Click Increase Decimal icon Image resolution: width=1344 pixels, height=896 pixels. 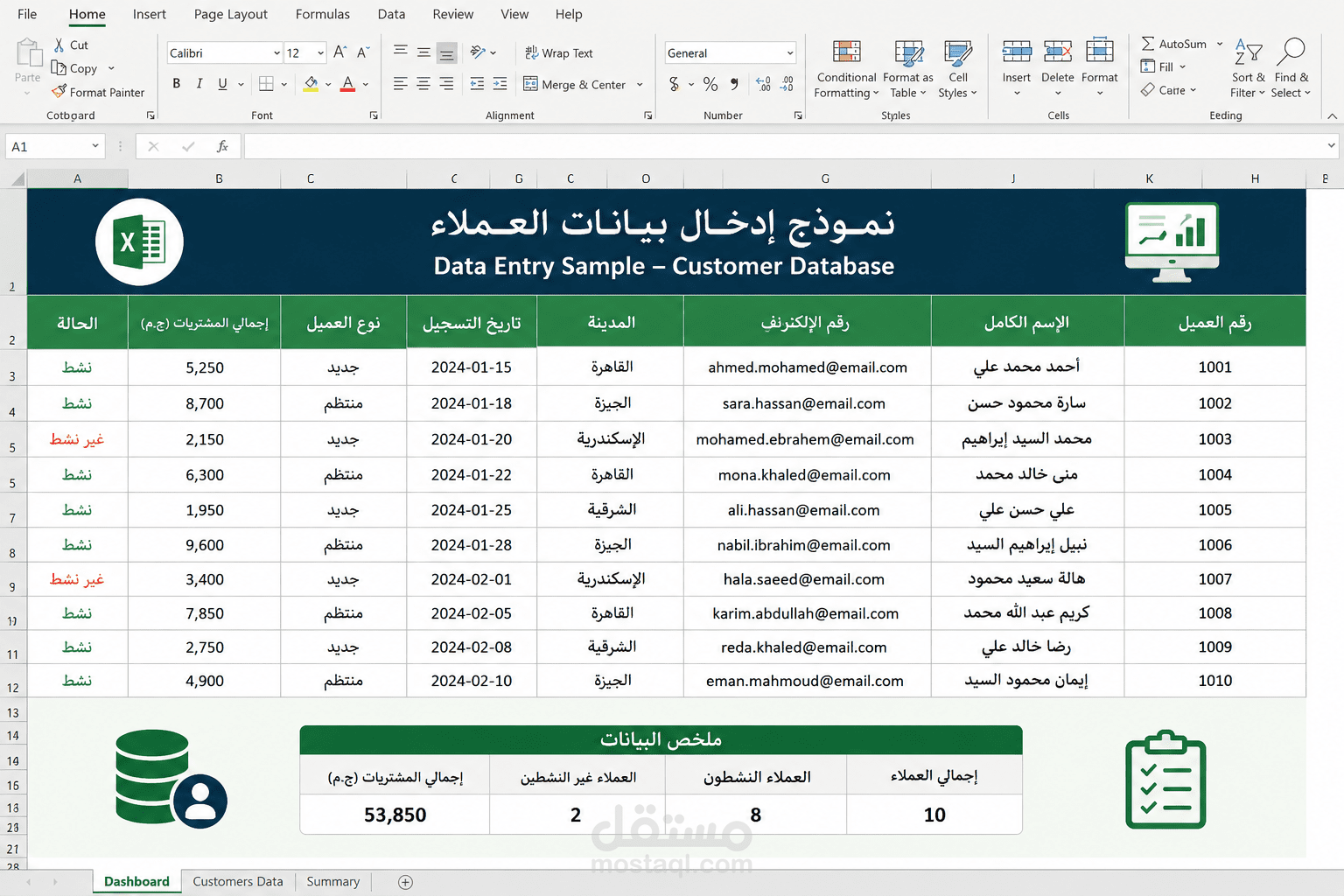(763, 84)
